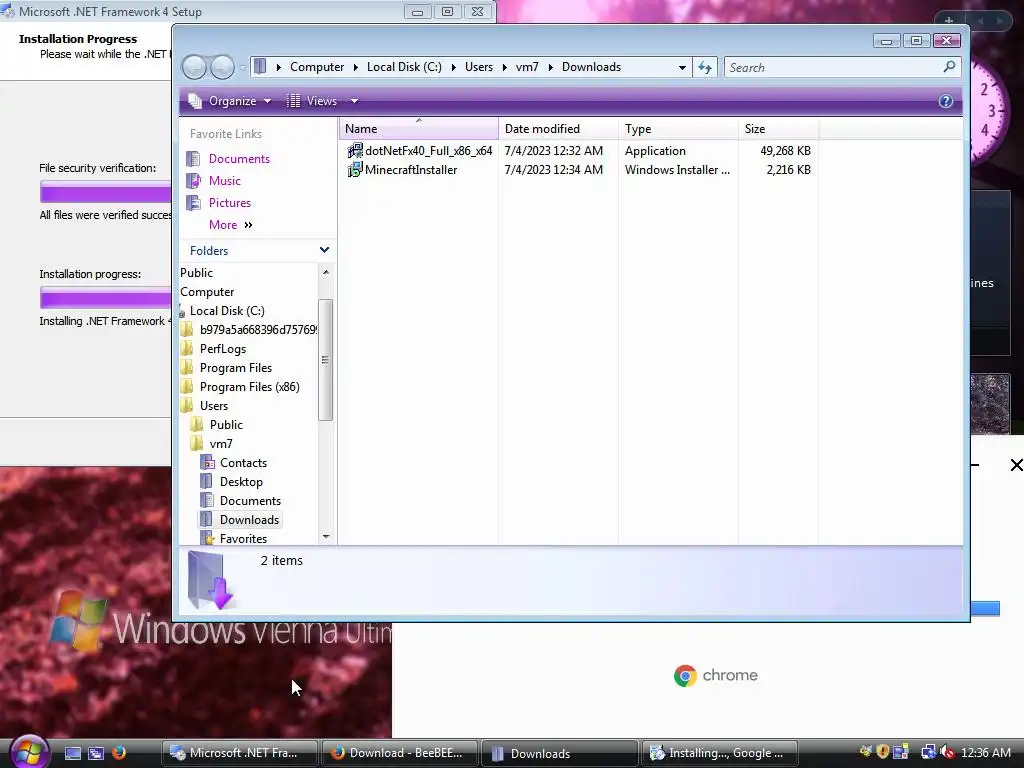The image size is (1024, 768).
Task: Open the recent pages dropdown beside Forward
Action: pyautogui.click(x=242, y=67)
